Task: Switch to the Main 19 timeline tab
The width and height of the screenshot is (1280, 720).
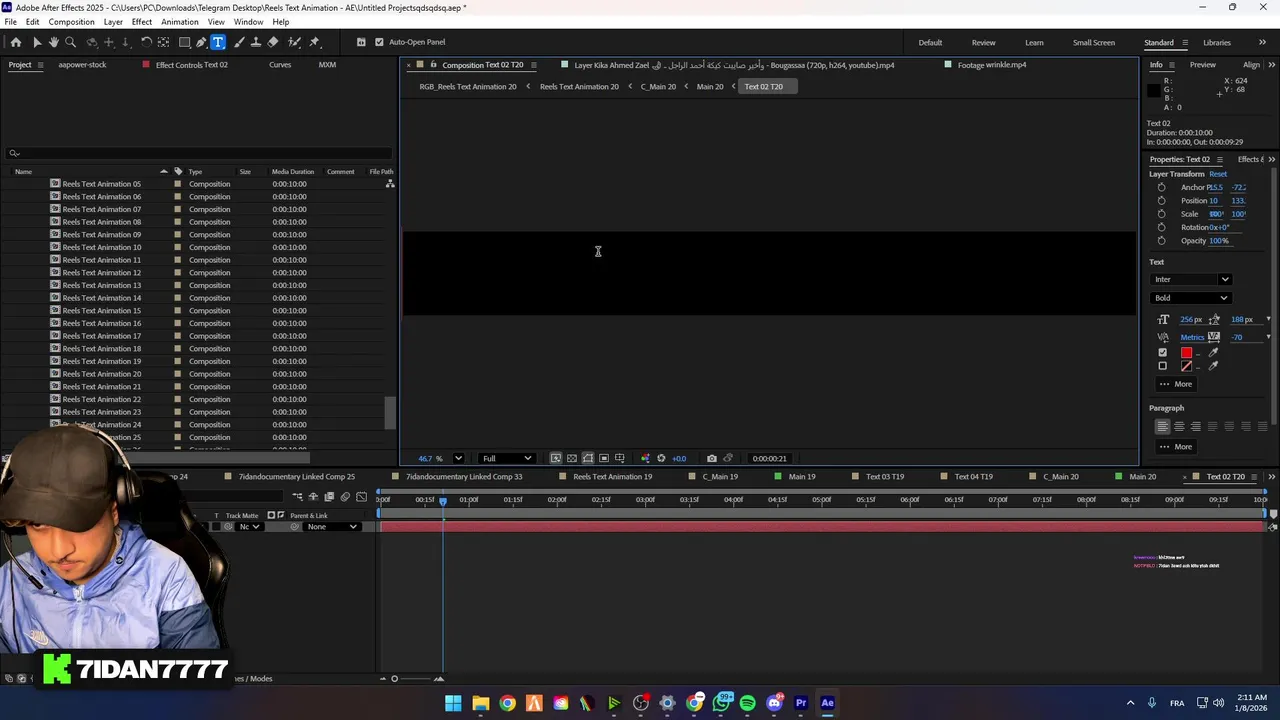Action: coord(801,477)
